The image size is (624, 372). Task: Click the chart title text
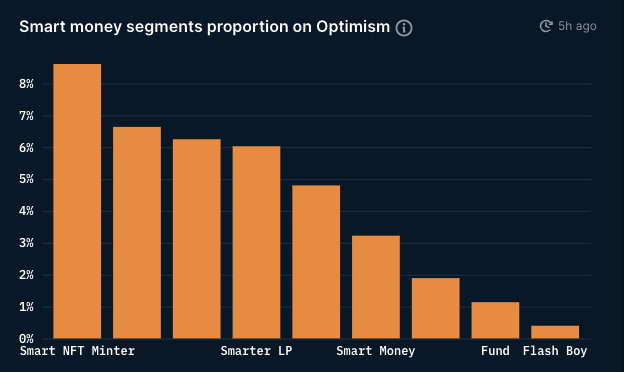[205, 27]
